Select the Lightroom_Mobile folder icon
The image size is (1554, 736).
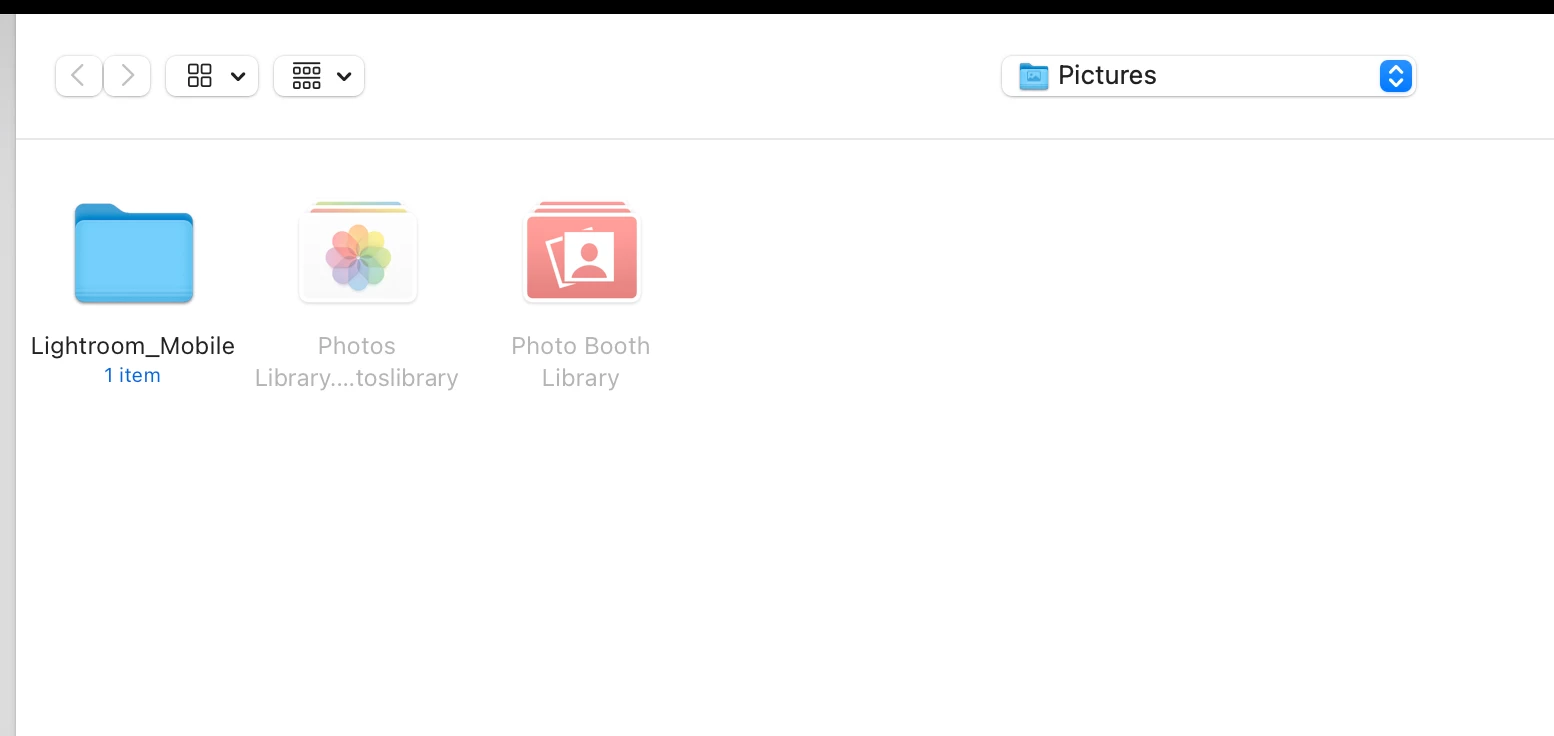pyautogui.click(x=134, y=253)
